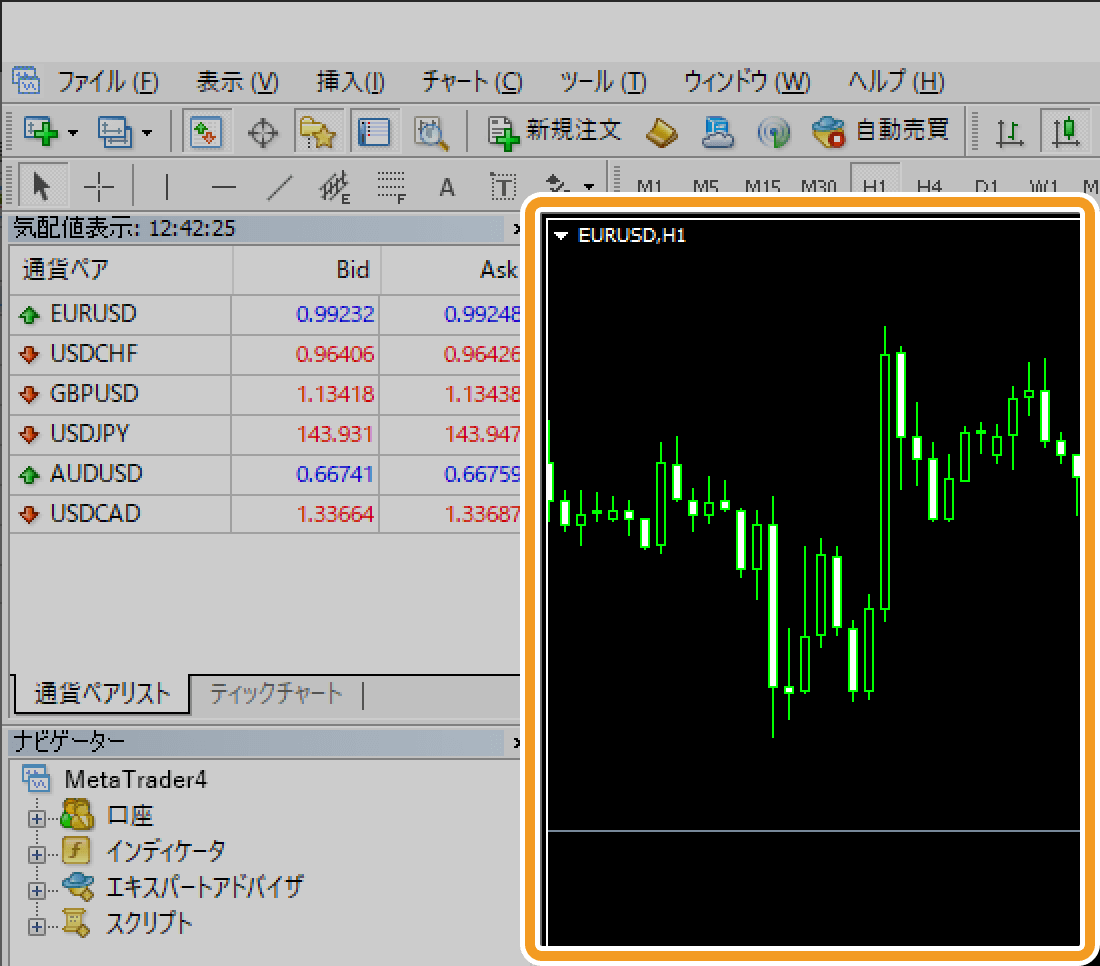Select the Fibonacci retracement tool
Viewport: 1100px width, 966px height.
coord(391,187)
